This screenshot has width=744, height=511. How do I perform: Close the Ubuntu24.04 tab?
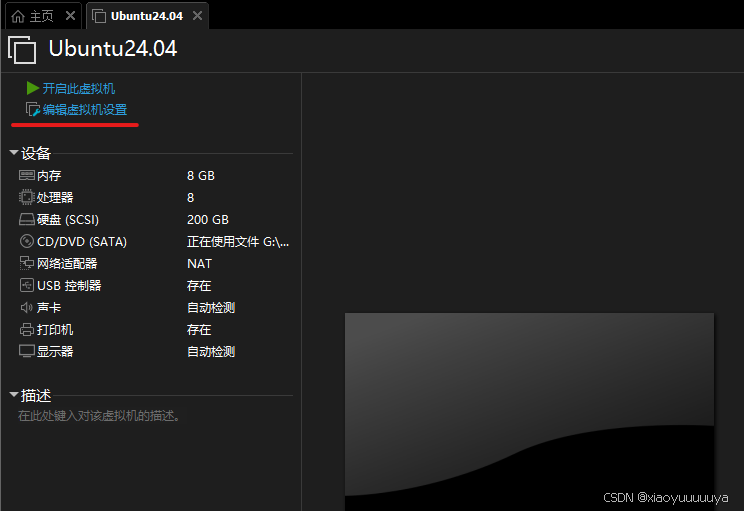click(x=197, y=16)
